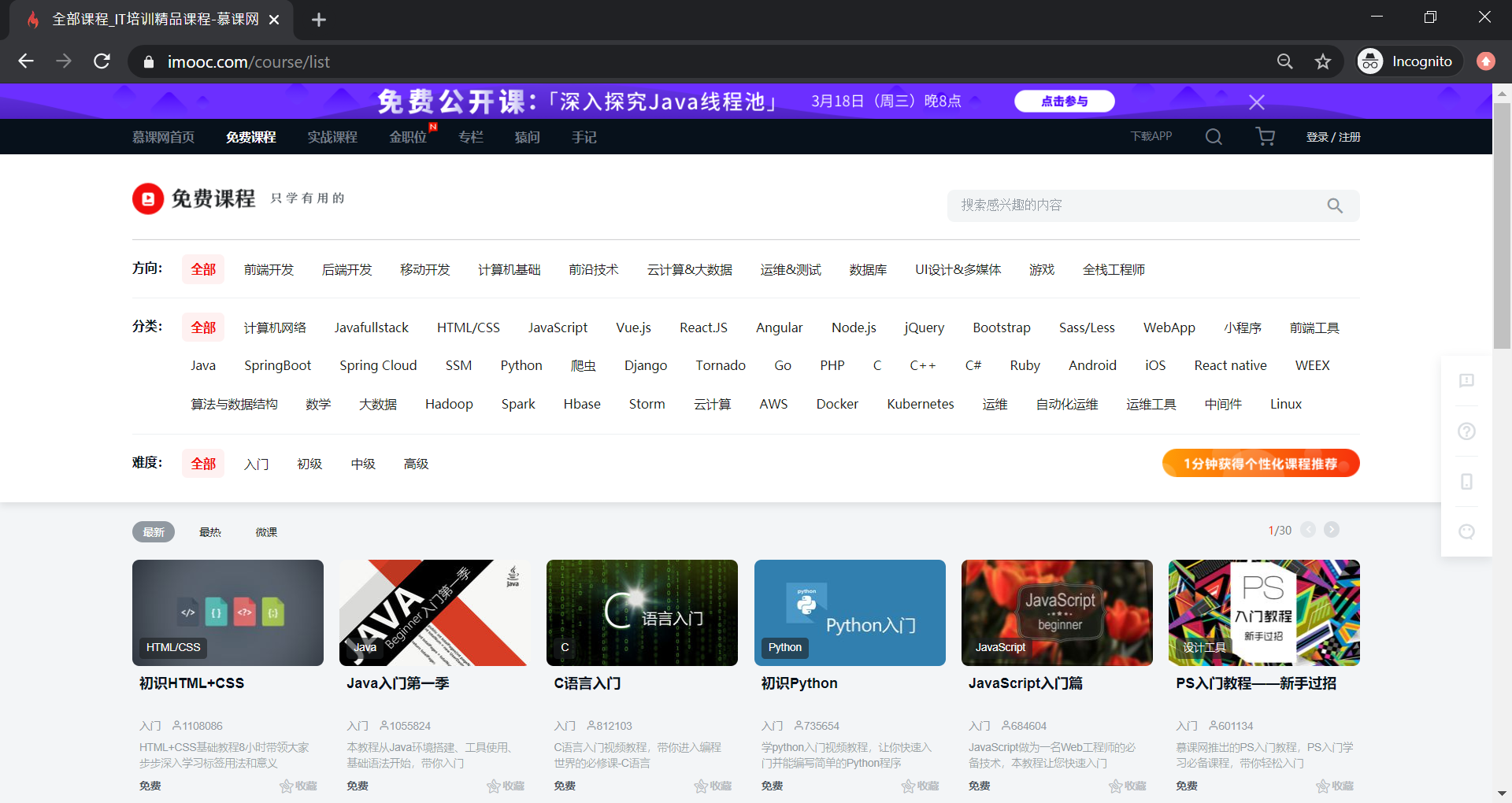Screen dimensions: 1512x803
Task: Set difficulty to 入门
Action: click(x=257, y=464)
